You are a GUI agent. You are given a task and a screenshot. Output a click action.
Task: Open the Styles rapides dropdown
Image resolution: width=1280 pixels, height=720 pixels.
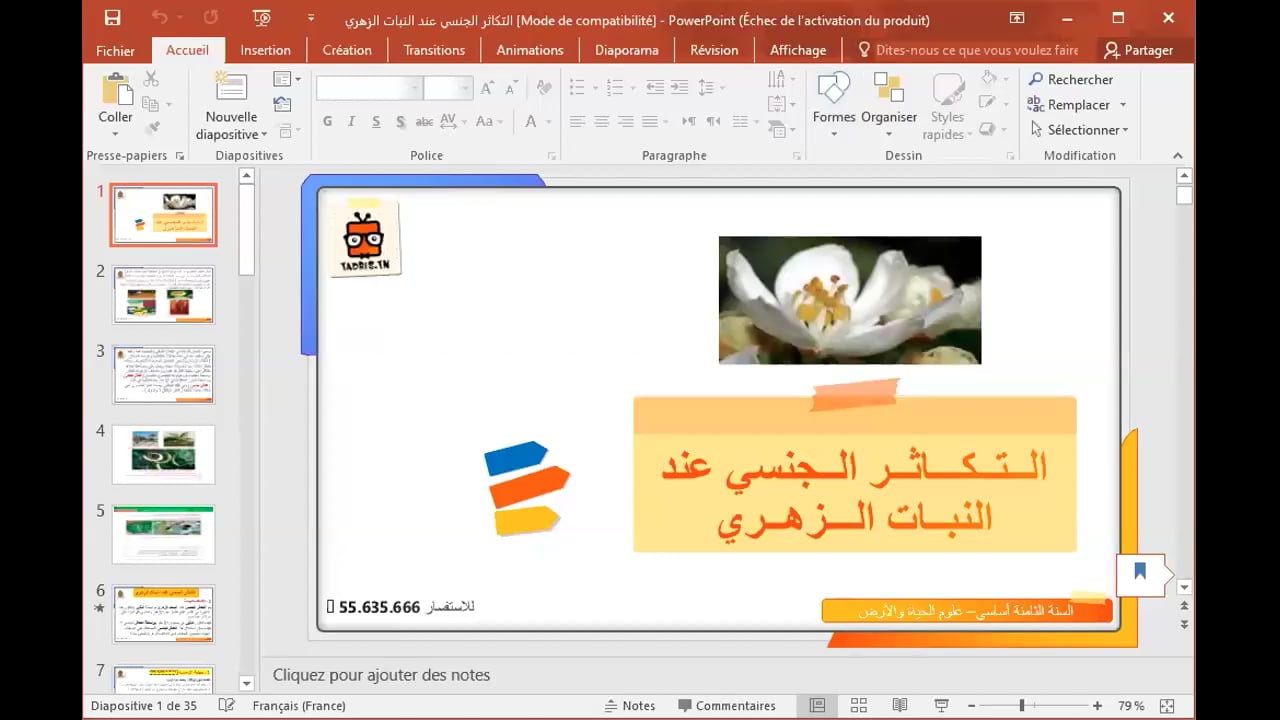coord(947,105)
